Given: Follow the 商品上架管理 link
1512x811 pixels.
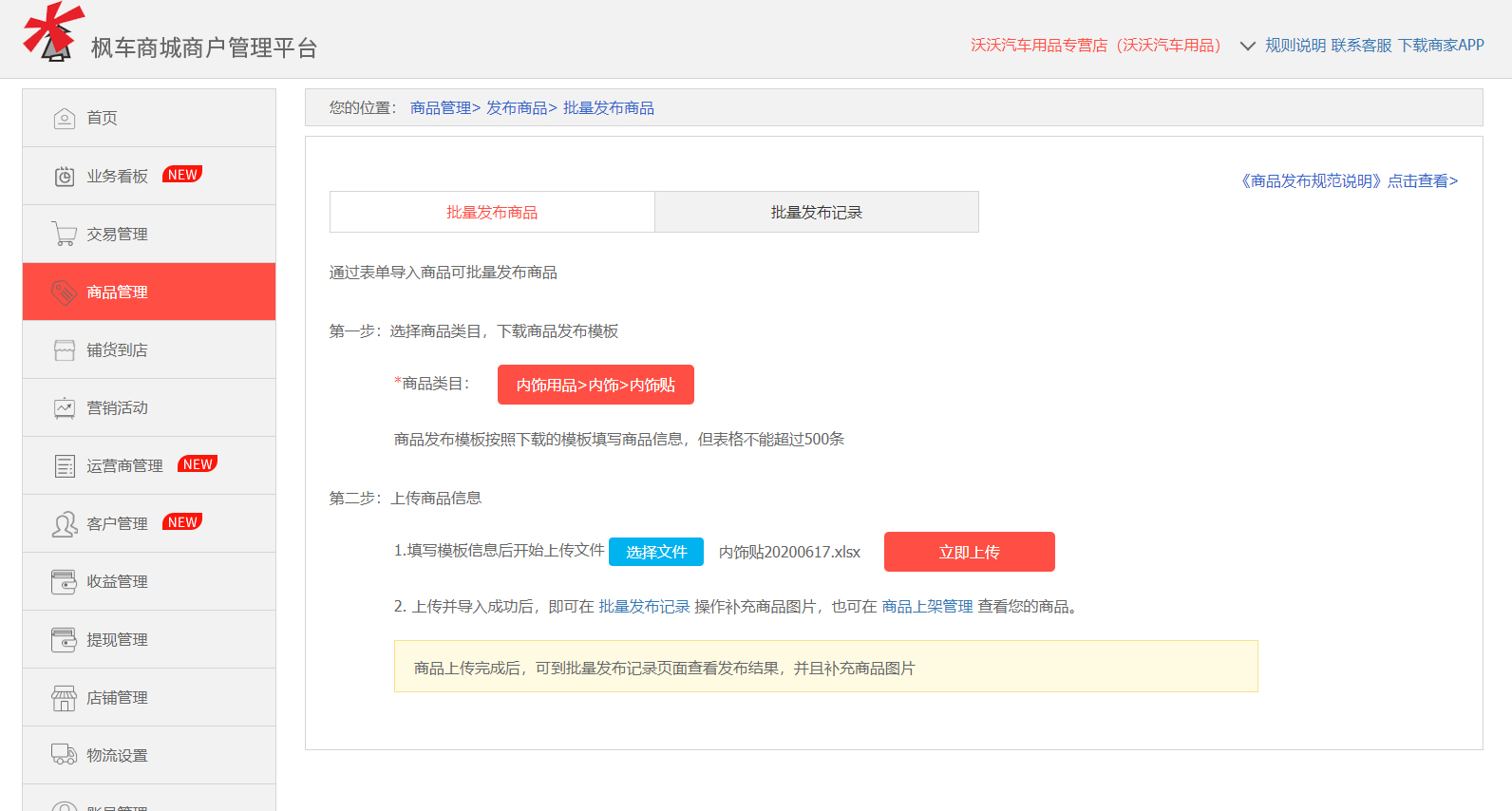Looking at the screenshot, I should [x=927, y=607].
